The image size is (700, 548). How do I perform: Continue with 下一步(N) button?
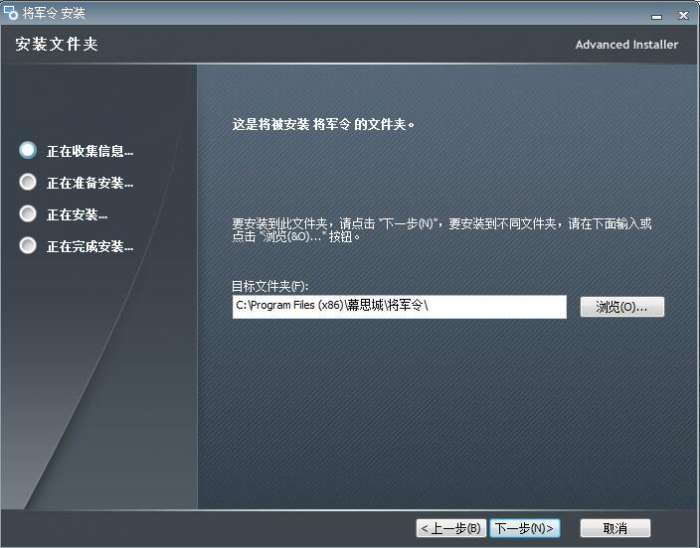[x=525, y=528]
